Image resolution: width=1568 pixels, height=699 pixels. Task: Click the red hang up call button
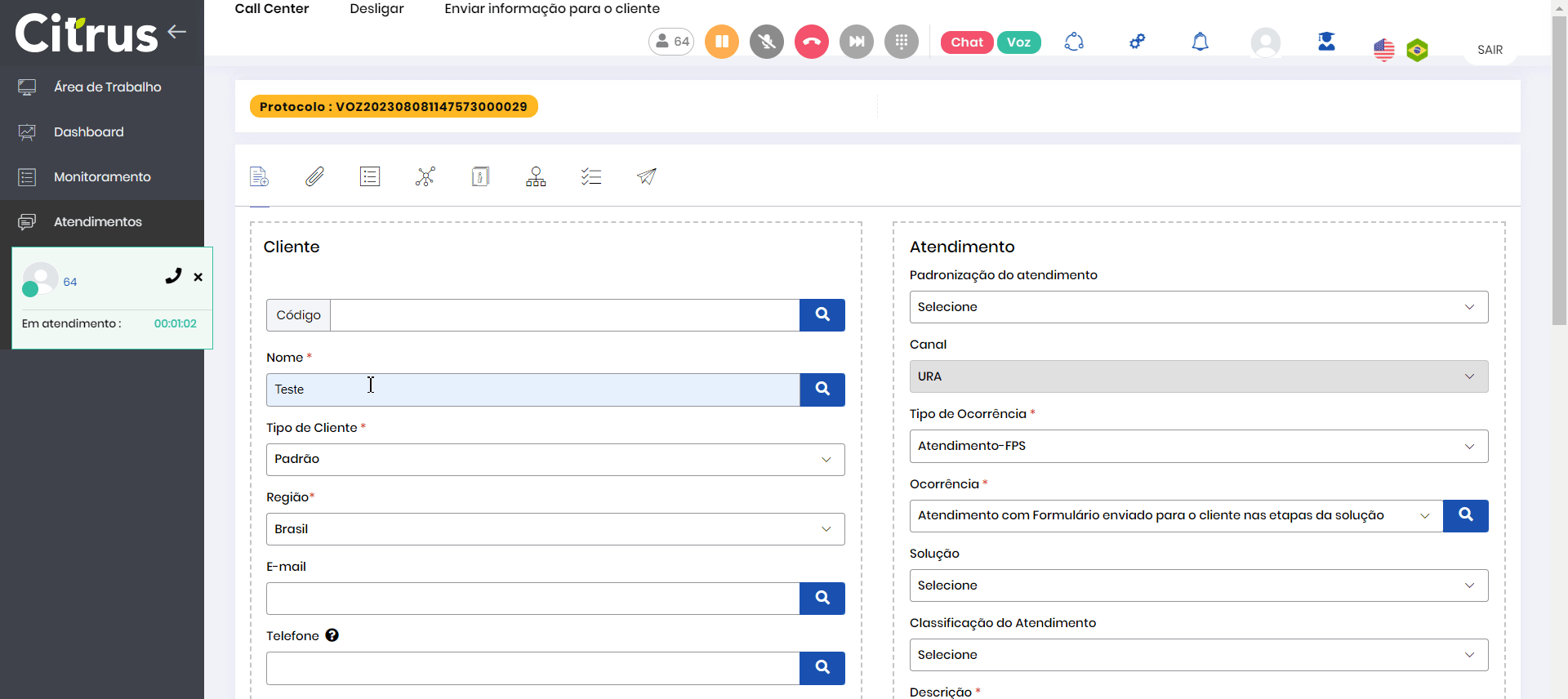point(811,42)
